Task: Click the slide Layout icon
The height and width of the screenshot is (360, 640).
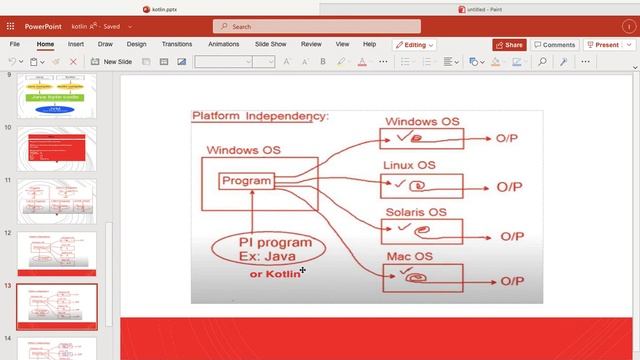Action: [146, 62]
